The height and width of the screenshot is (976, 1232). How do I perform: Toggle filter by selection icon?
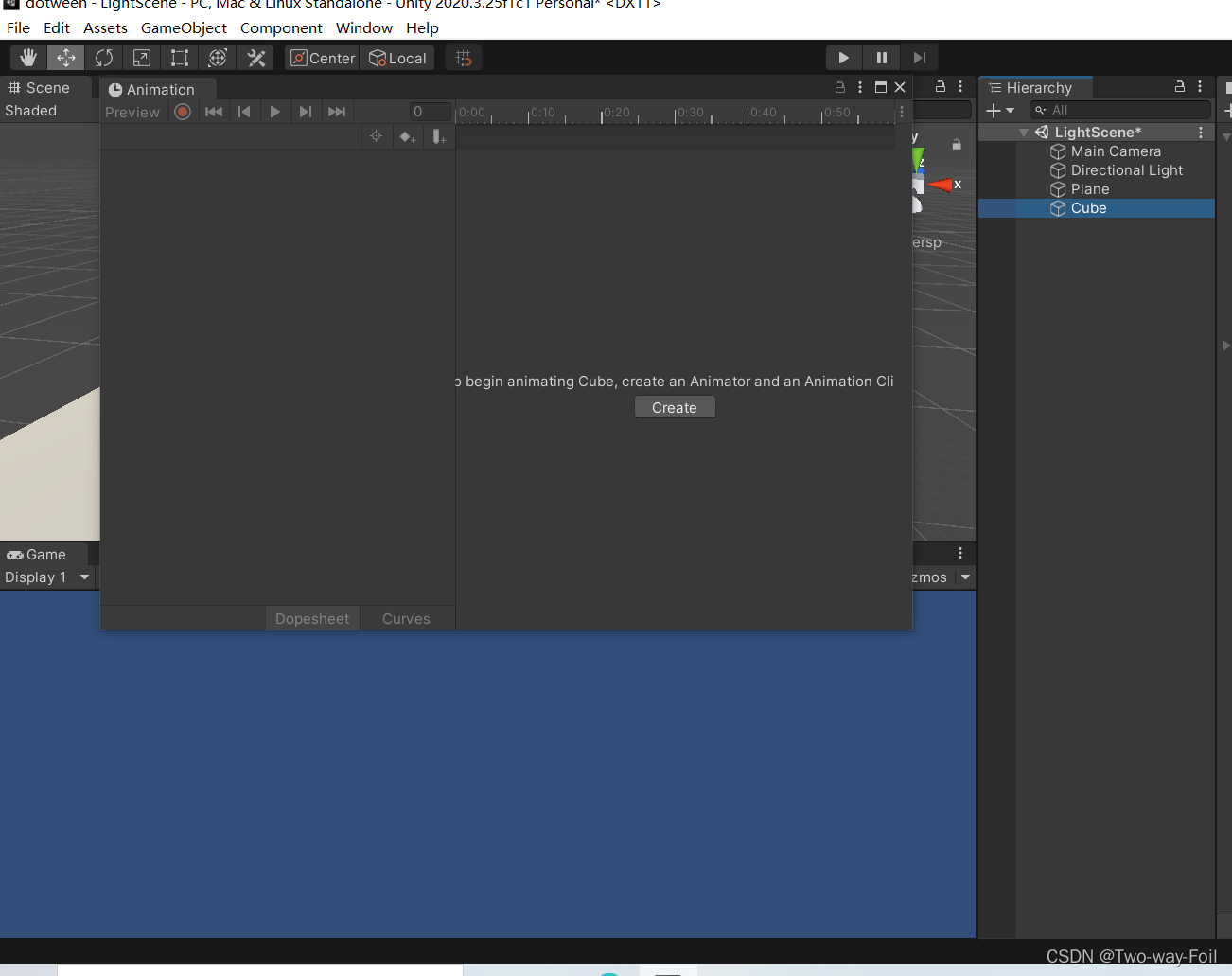click(x=376, y=136)
